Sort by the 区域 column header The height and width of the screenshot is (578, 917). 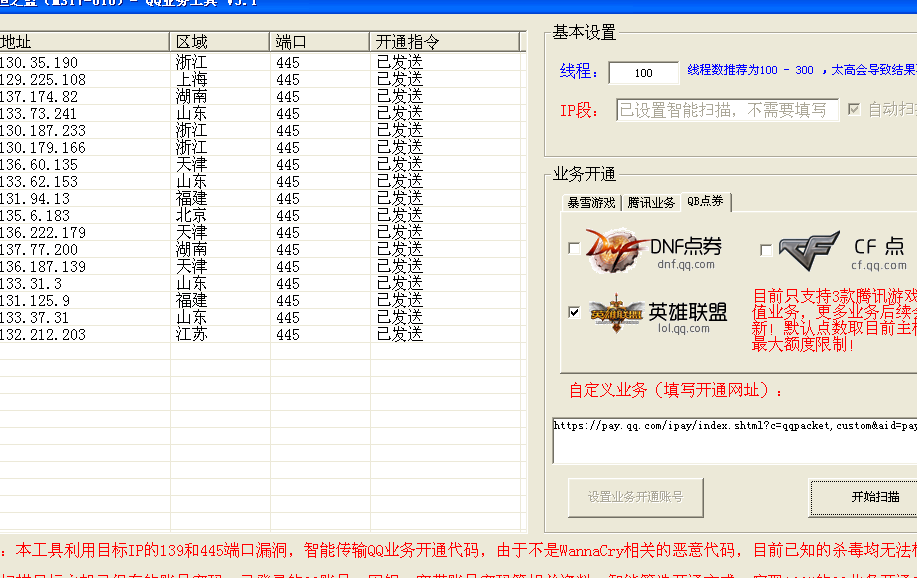click(219, 42)
